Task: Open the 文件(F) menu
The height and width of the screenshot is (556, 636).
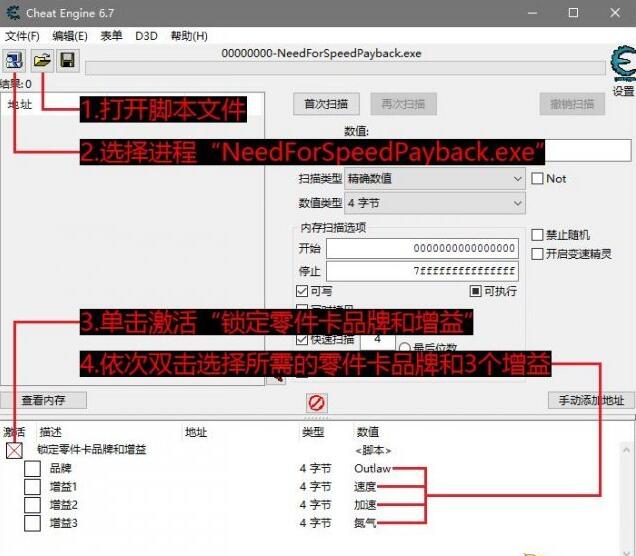Action: tap(22, 36)
